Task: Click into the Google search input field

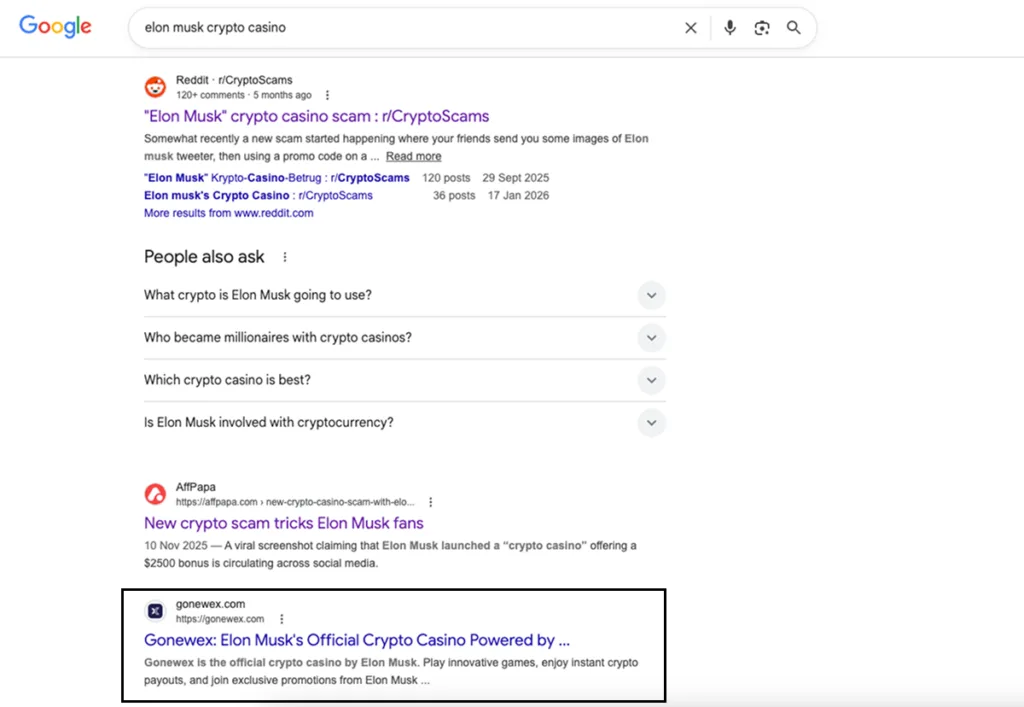Action: (x=400, y=28)
